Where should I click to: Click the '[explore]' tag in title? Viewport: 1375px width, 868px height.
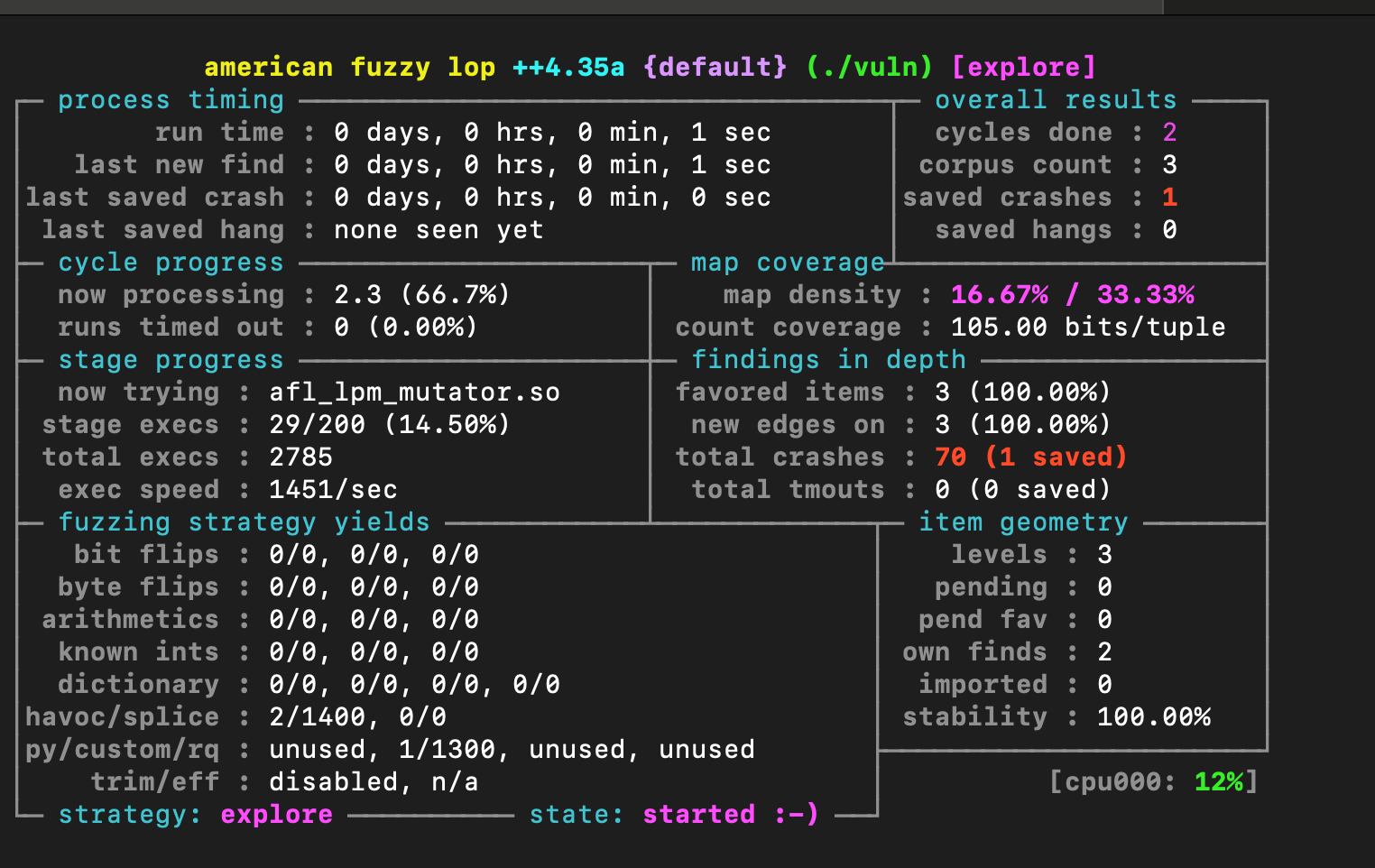tap(1024, 68)
